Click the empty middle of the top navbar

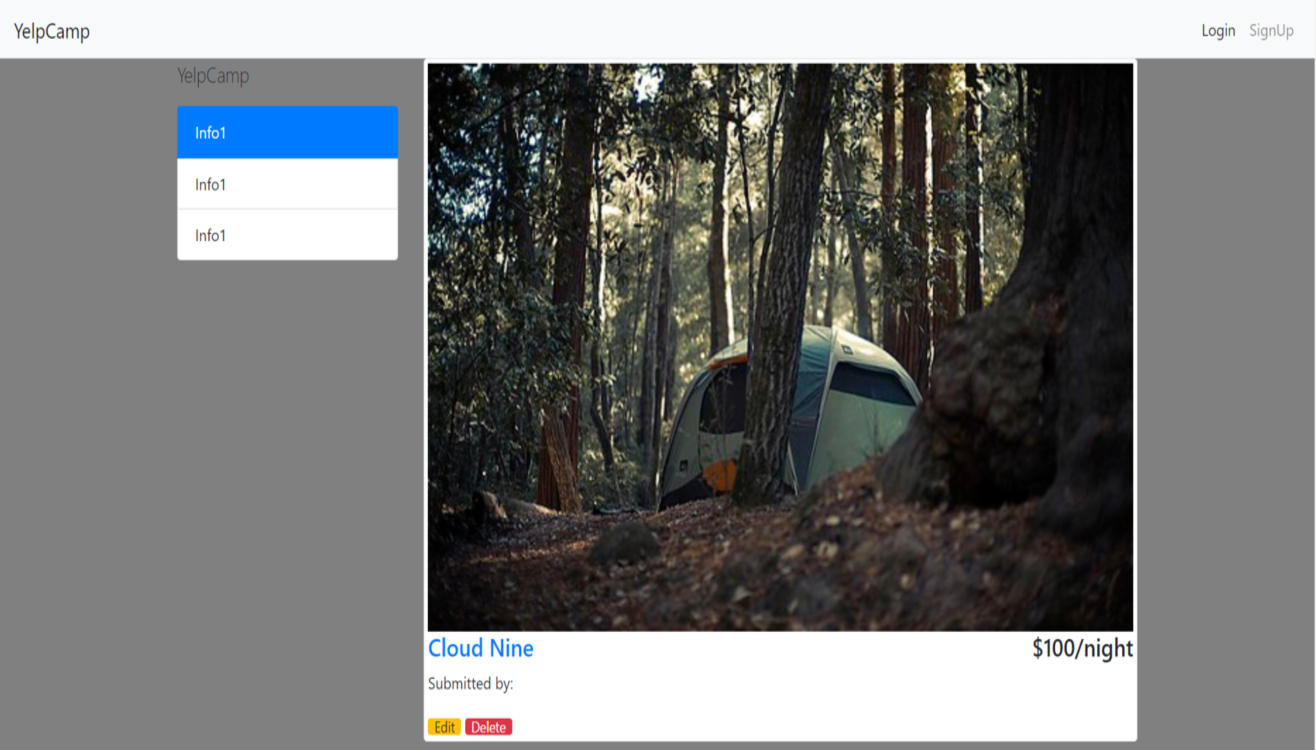[x=650, y=30]
